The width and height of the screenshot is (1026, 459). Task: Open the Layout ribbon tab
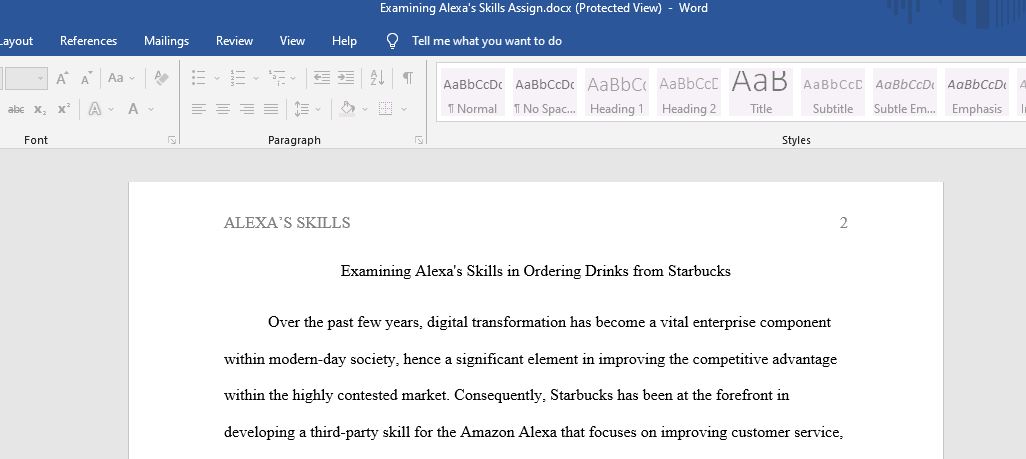(x=16, y=41)
